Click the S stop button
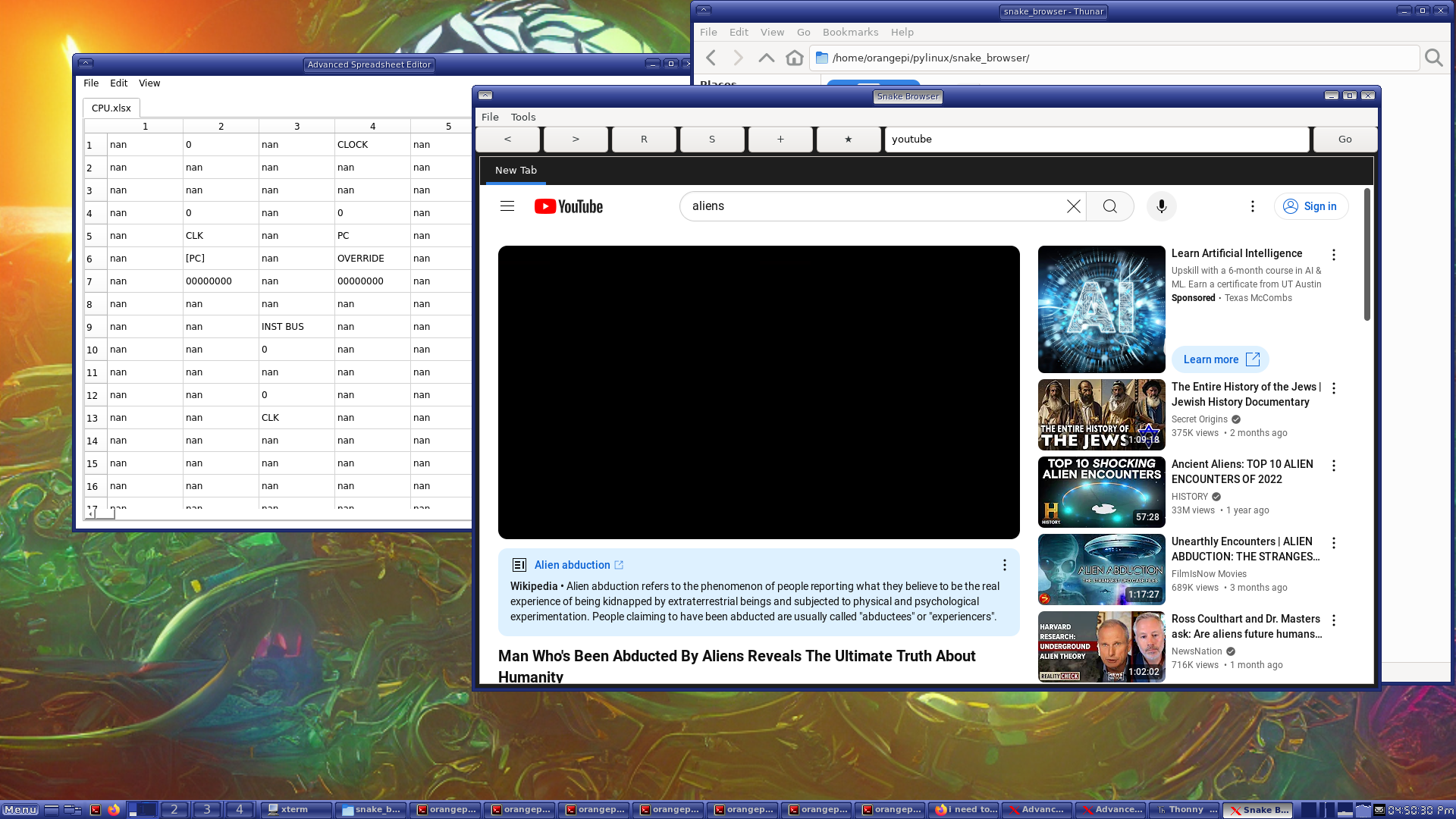The height and width of the screenshot is (819, 1456). point(712,140)
